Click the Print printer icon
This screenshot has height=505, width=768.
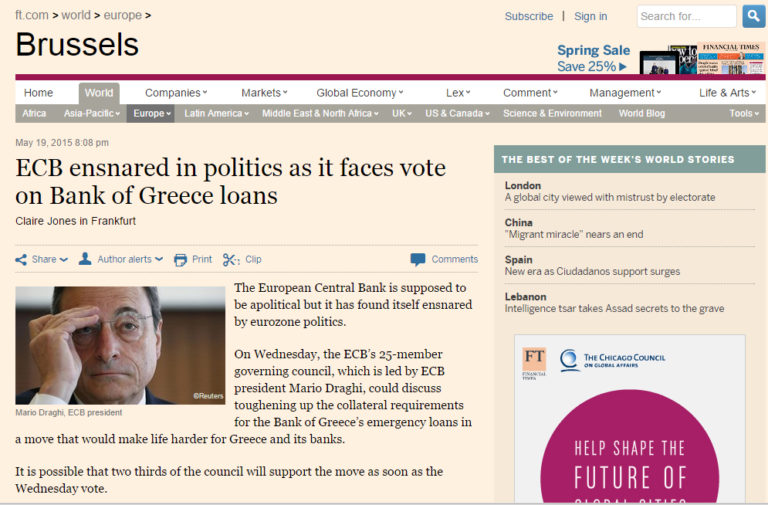click(x=181, y=260)
